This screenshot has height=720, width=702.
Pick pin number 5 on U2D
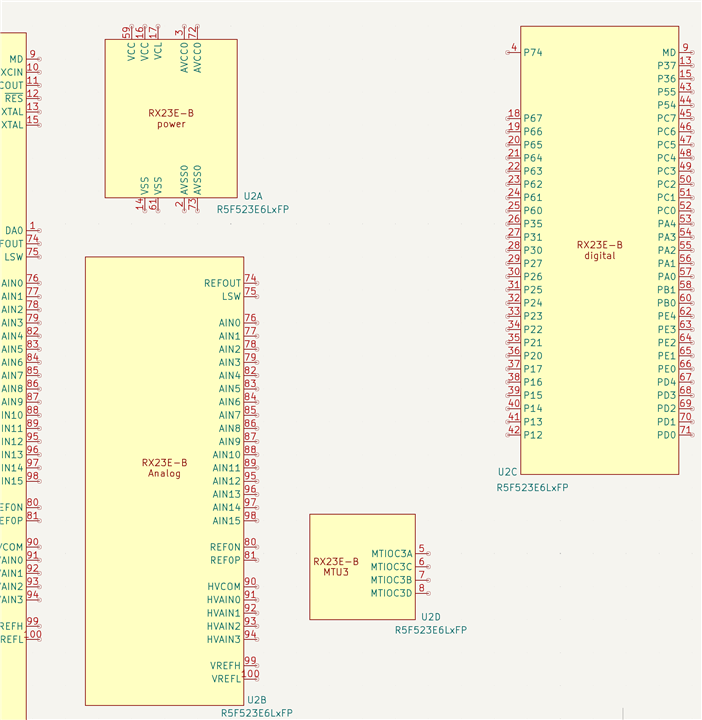(x=421, y=548)
